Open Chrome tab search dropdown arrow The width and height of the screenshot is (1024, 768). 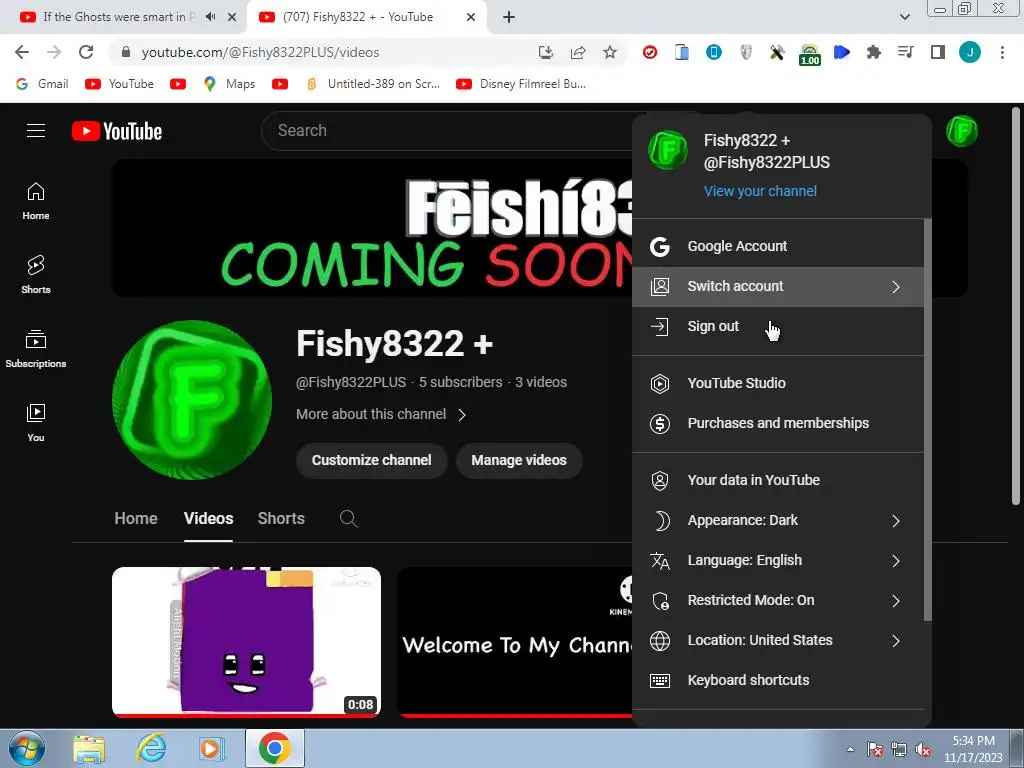tap(904, 17)
